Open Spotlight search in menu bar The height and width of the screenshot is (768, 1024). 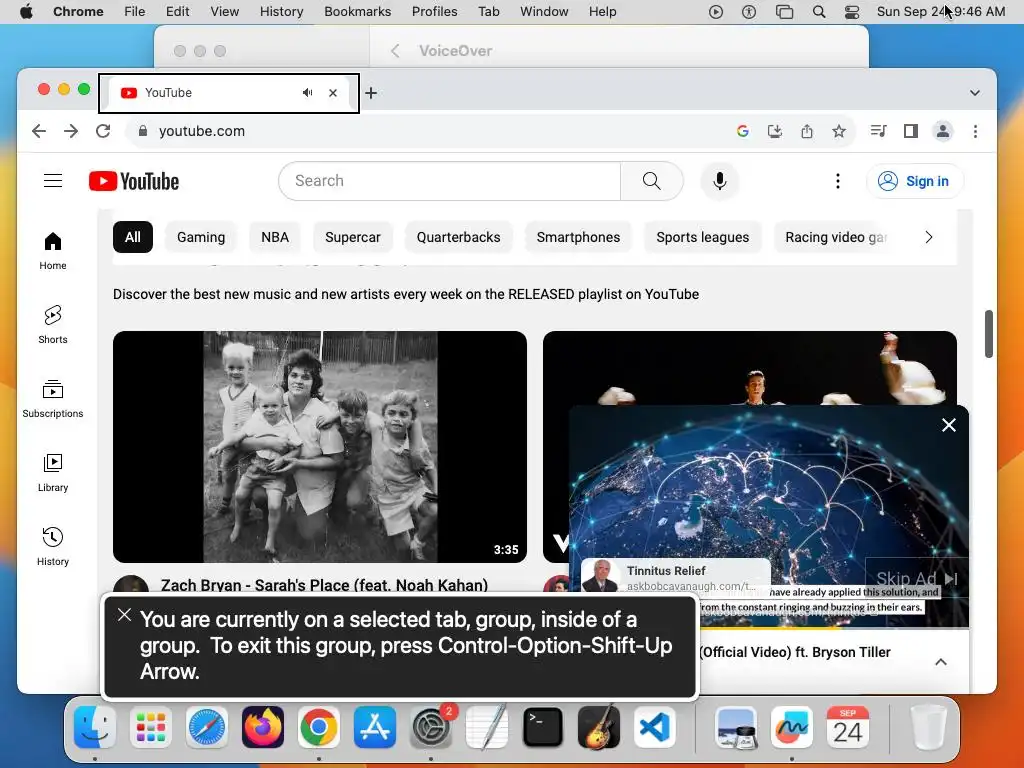click(818, 12)
